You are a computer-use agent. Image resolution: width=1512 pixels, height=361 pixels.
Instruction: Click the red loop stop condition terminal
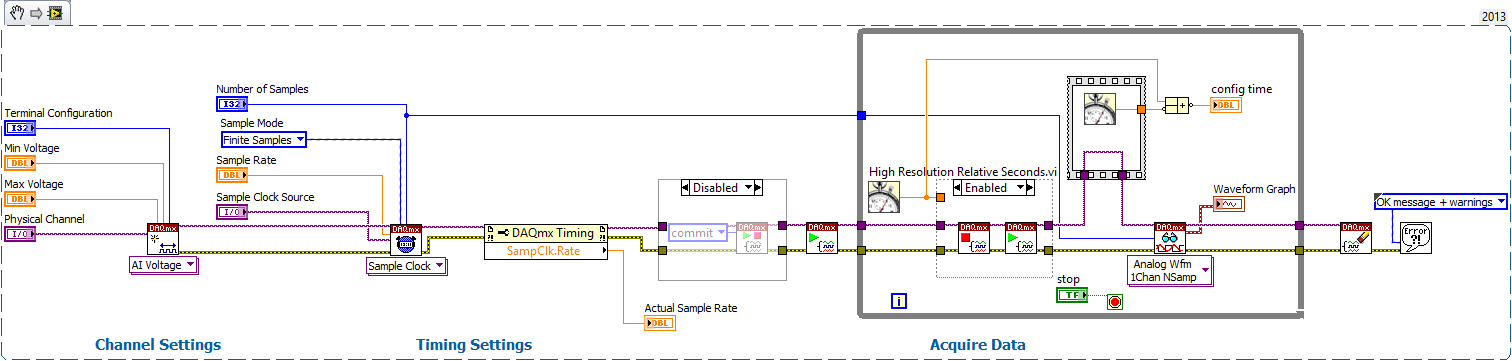click(1115, 301)
